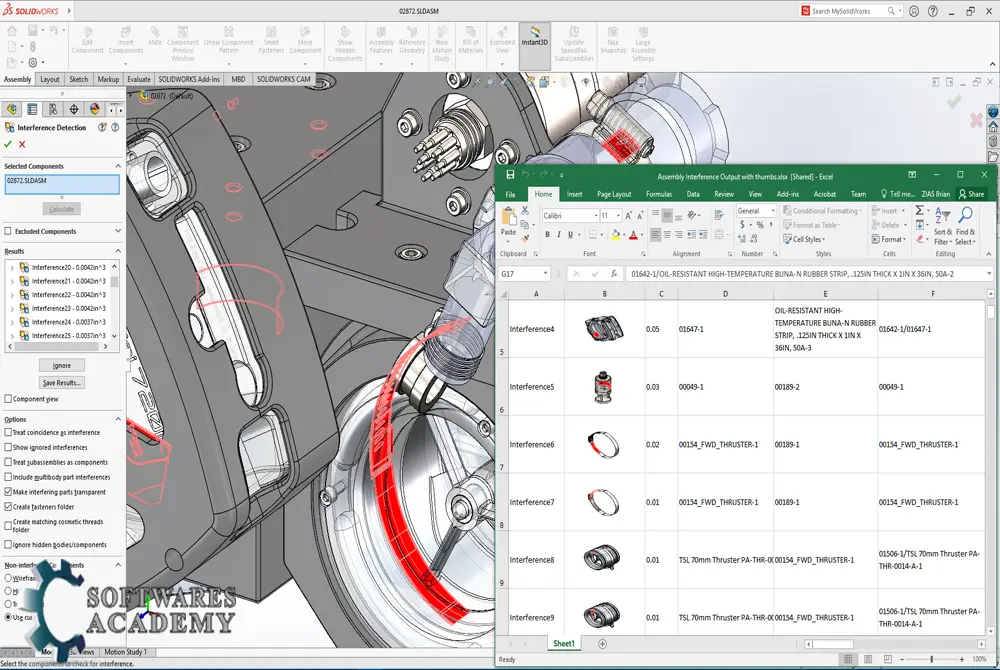Open the Calibri font name dropdown
Image resolution: width=1000 pixels, height=670 pixels.
click(596, 215)
